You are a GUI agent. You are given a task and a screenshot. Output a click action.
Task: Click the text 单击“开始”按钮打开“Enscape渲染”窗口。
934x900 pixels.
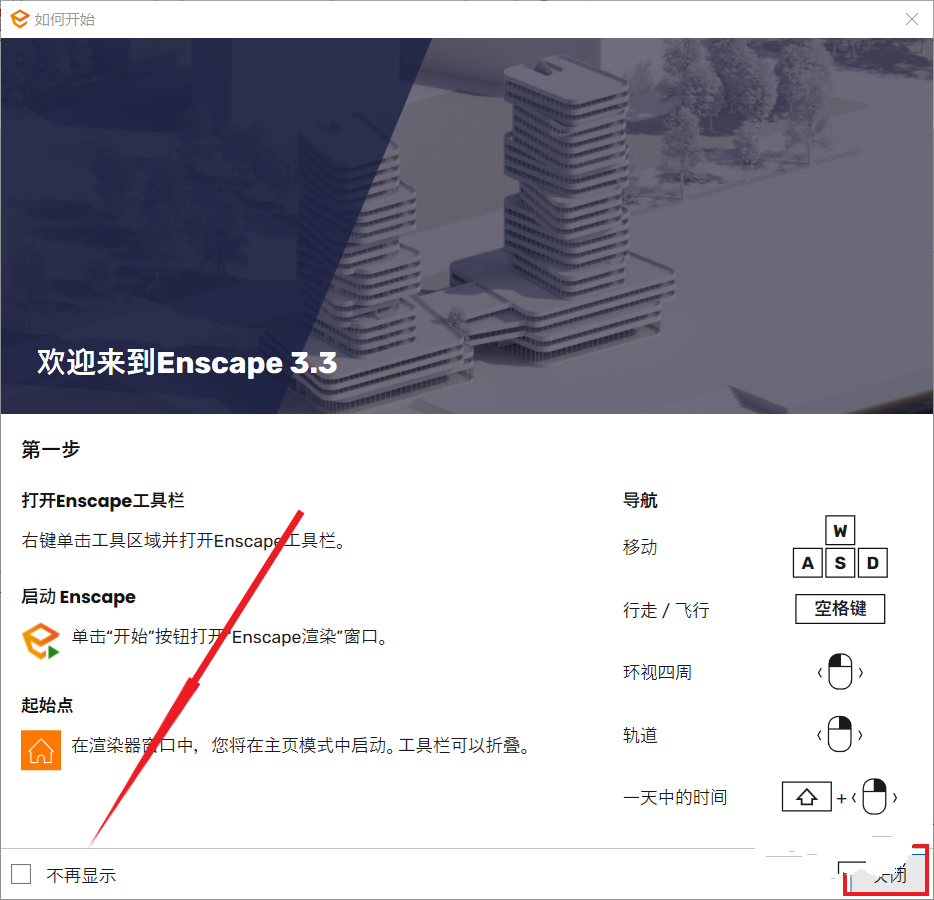click(231, 637)
